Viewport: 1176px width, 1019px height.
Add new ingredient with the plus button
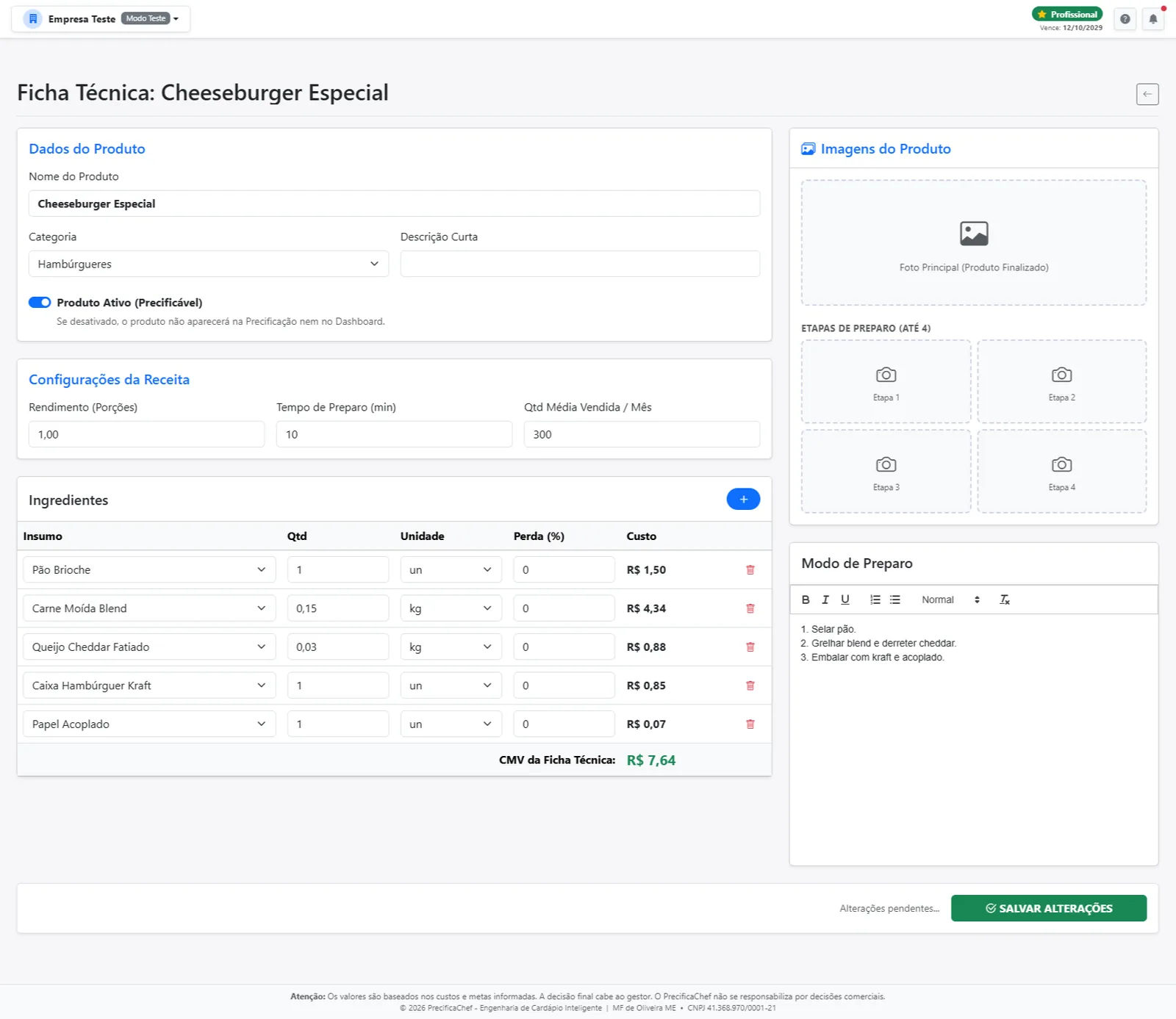[743, 500]
